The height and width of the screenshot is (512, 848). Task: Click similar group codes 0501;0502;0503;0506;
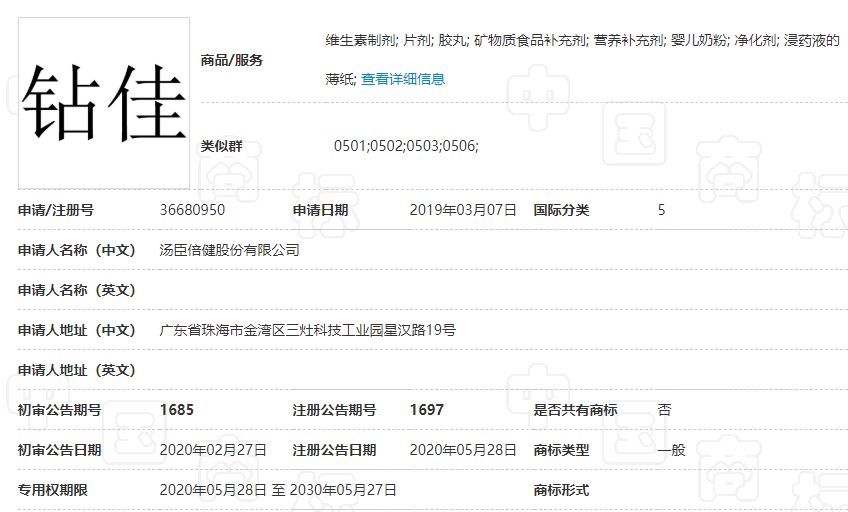click(406, 146)
